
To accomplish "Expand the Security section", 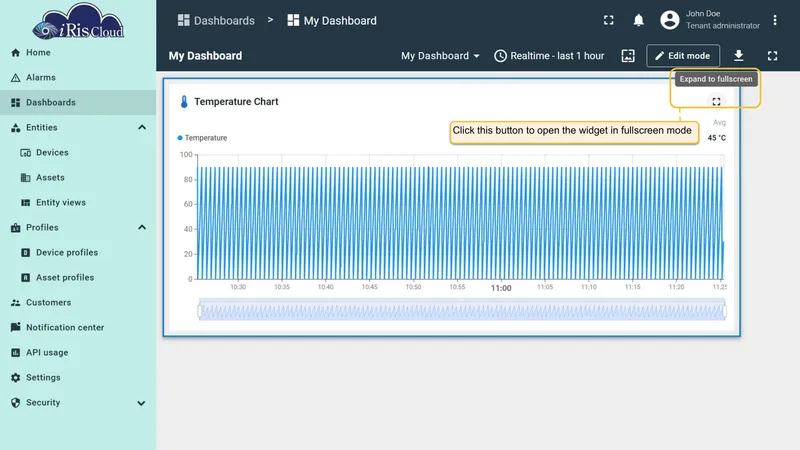I will coord(141,403).
